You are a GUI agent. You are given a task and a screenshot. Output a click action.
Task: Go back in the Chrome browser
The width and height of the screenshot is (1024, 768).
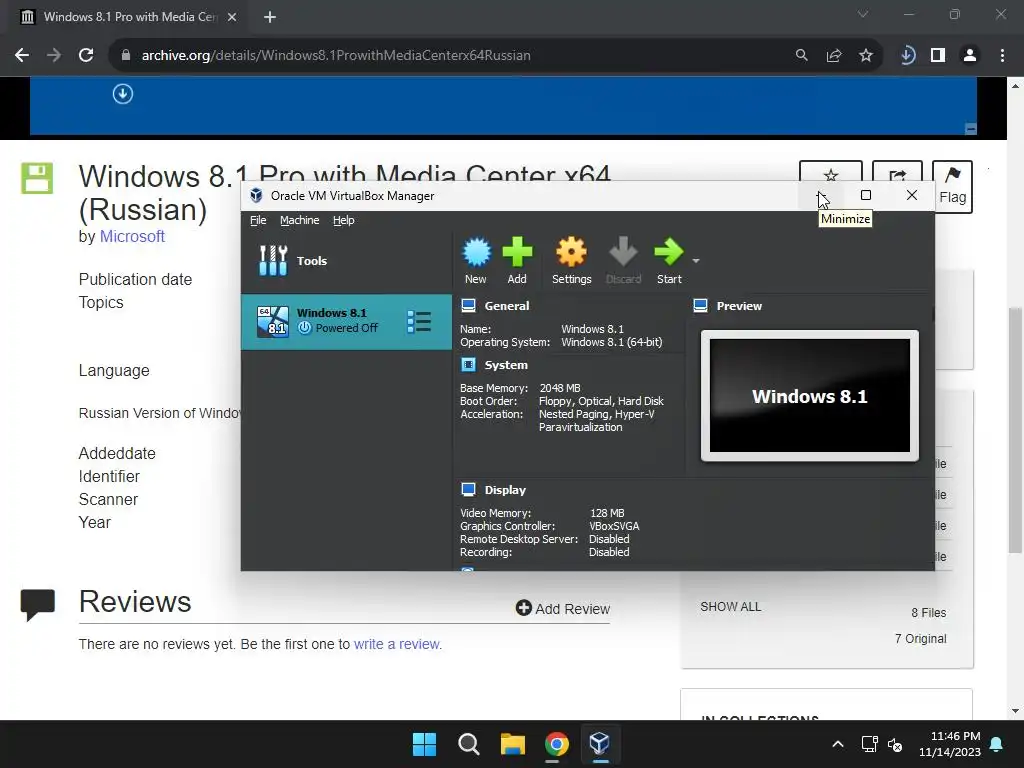point(22,56)
